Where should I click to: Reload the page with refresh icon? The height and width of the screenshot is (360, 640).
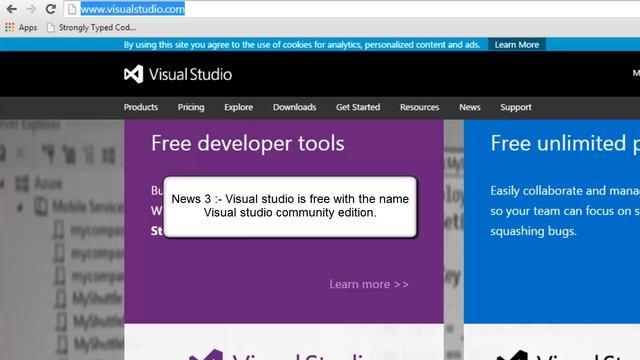pos(51,9)
